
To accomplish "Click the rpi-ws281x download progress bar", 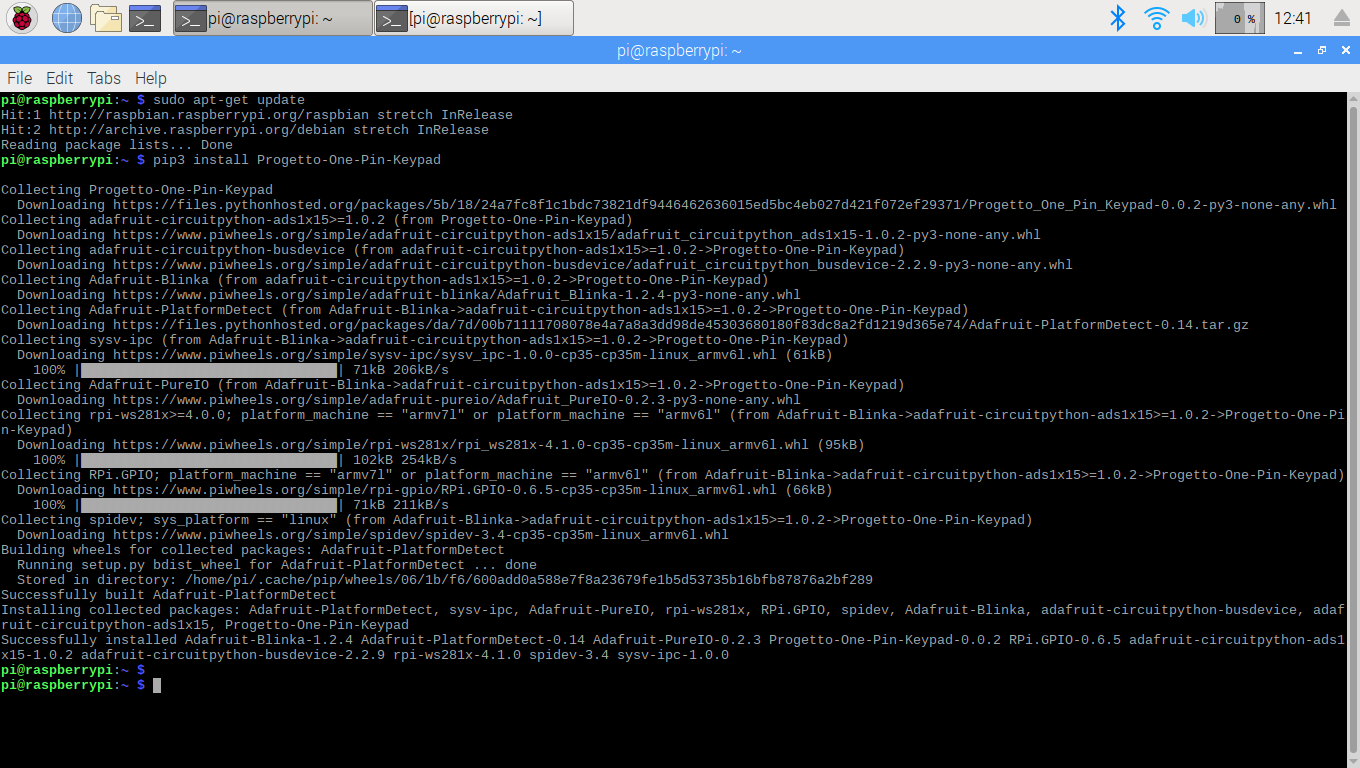I will [x=209, y=460].
